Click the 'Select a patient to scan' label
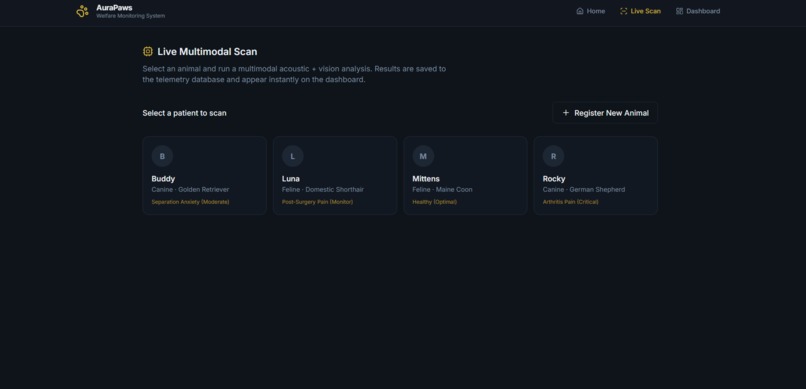The width and height of the screenshot is (806, 389). coord(184,113)
